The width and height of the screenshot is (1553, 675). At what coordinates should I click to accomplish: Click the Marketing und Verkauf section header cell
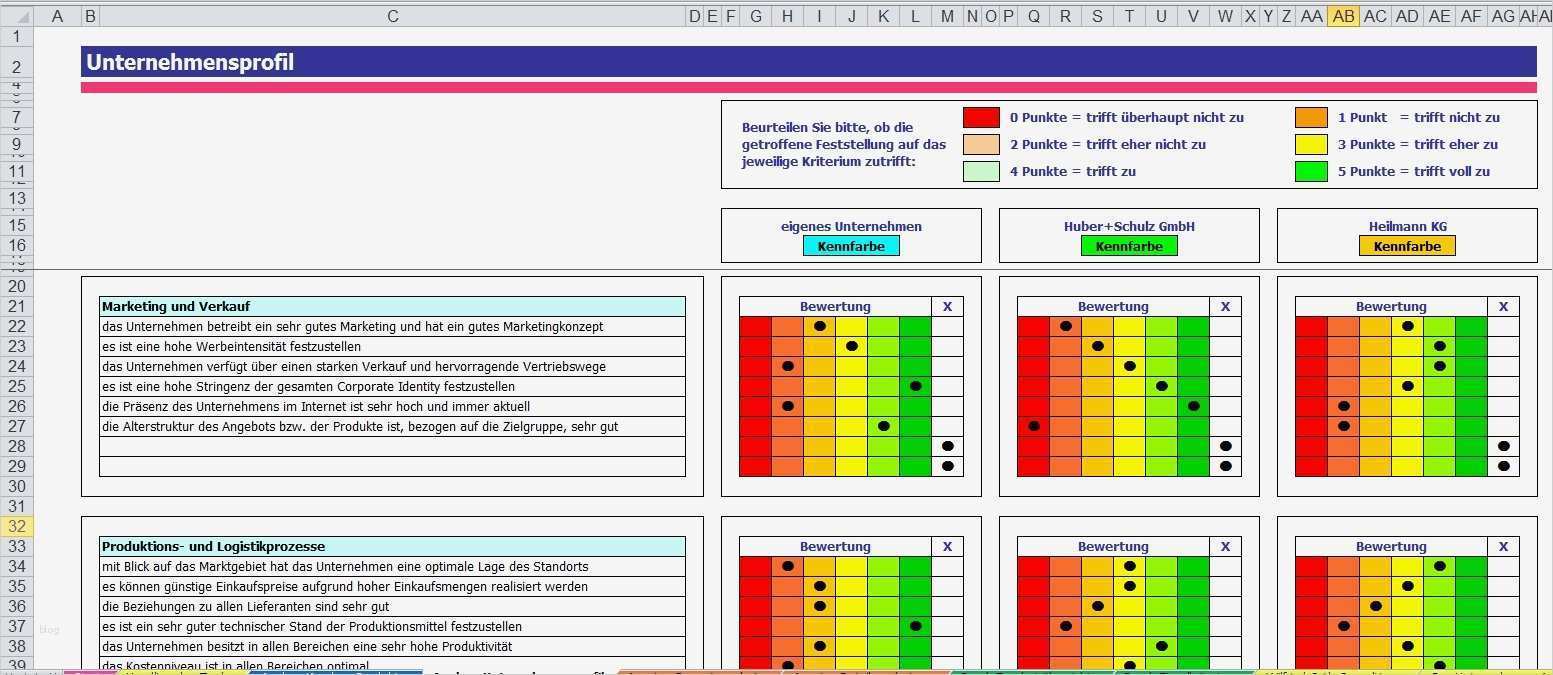tap(392, 306)
